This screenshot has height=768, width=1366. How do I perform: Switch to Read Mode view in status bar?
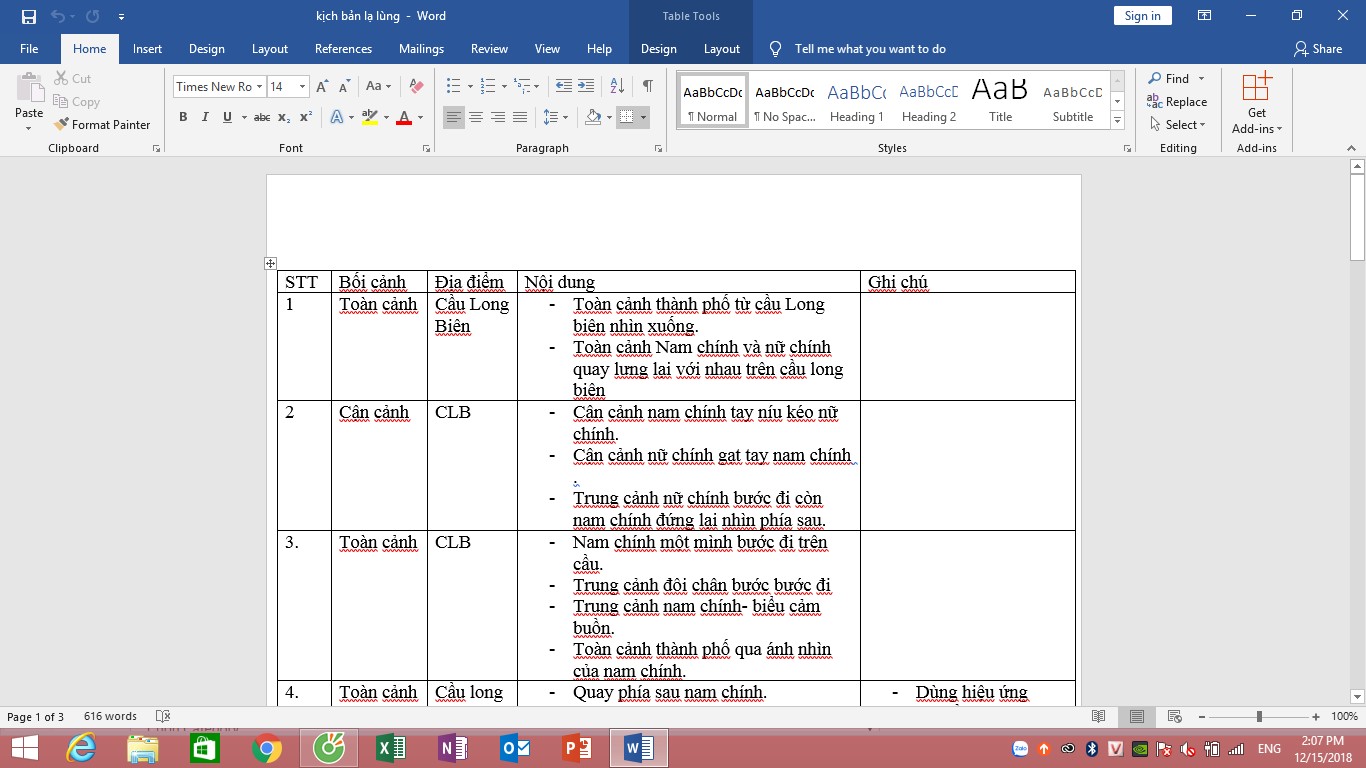click(1098, 716)
